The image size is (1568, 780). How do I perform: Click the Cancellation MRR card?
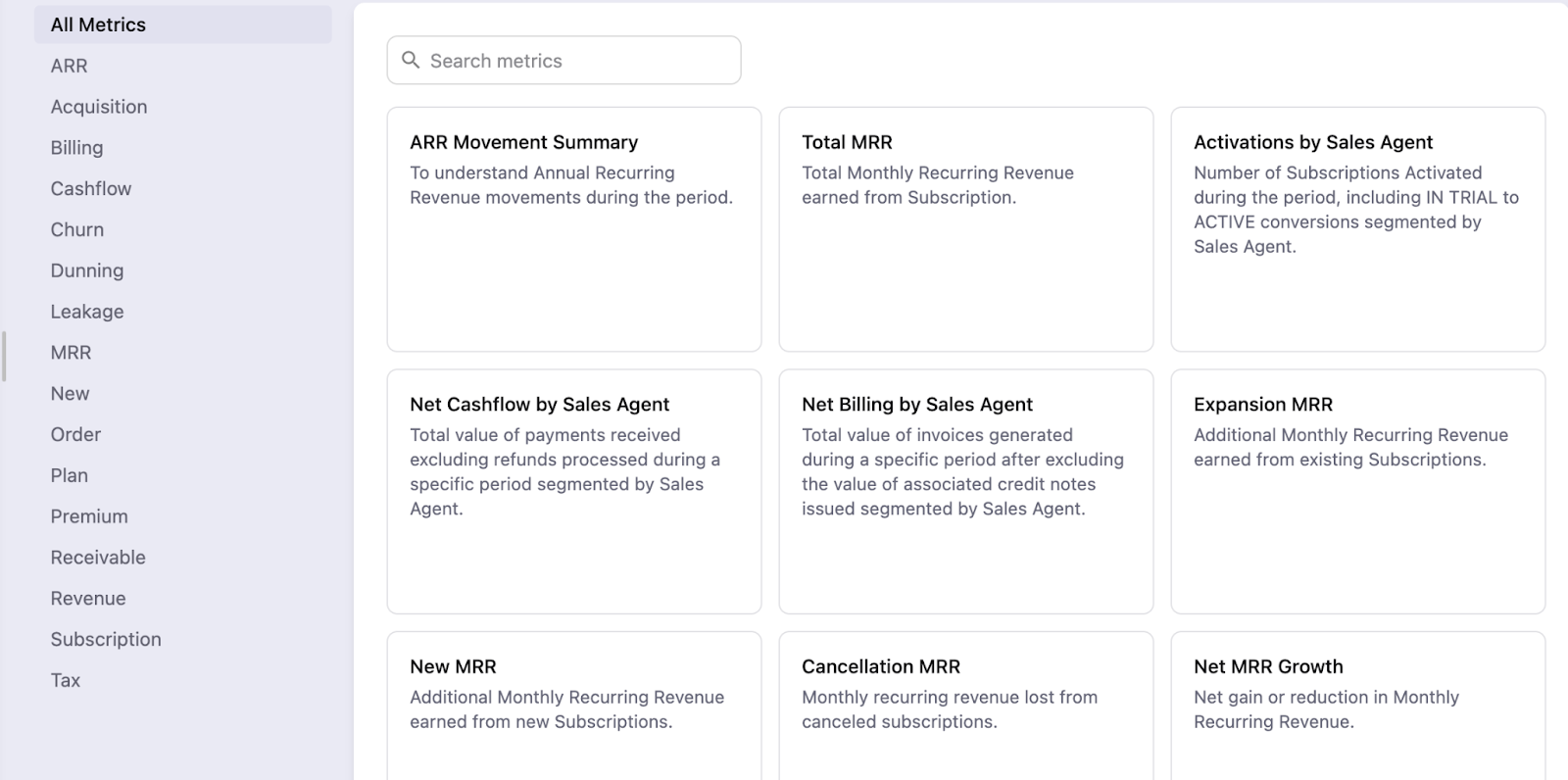coord(965,704)
